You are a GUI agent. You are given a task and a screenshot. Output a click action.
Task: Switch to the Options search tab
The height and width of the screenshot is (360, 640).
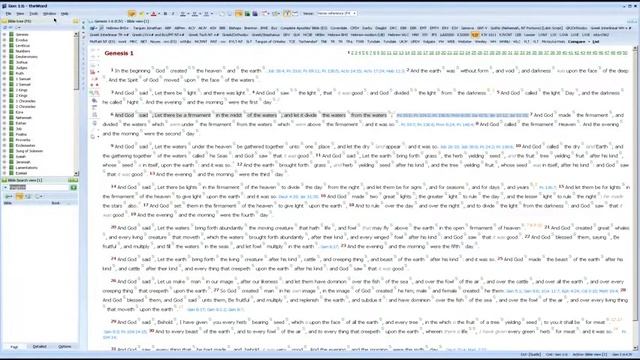click(64, 347)
